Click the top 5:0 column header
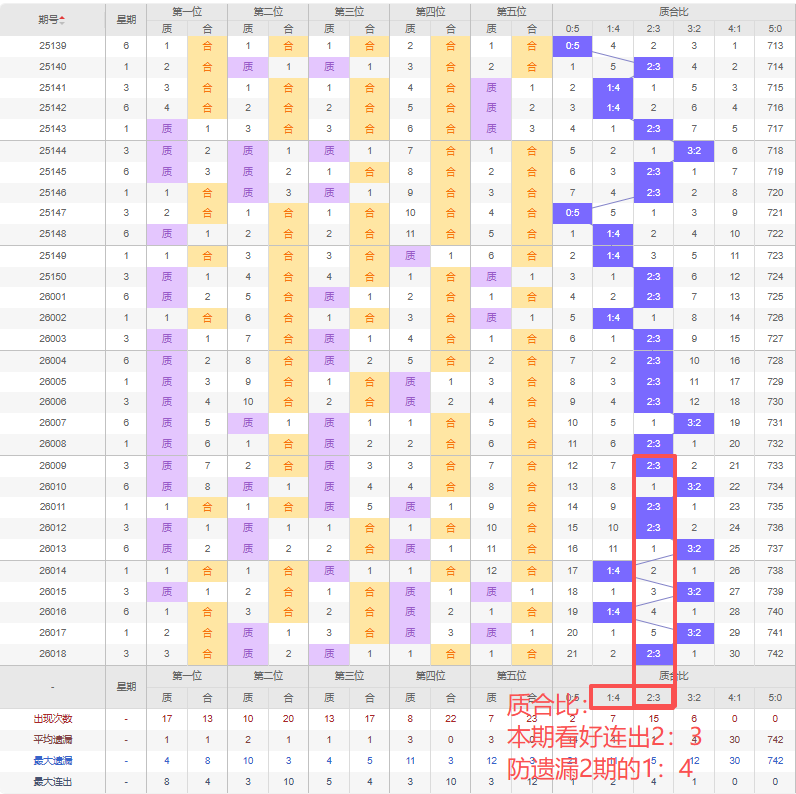 coord(775,28)
